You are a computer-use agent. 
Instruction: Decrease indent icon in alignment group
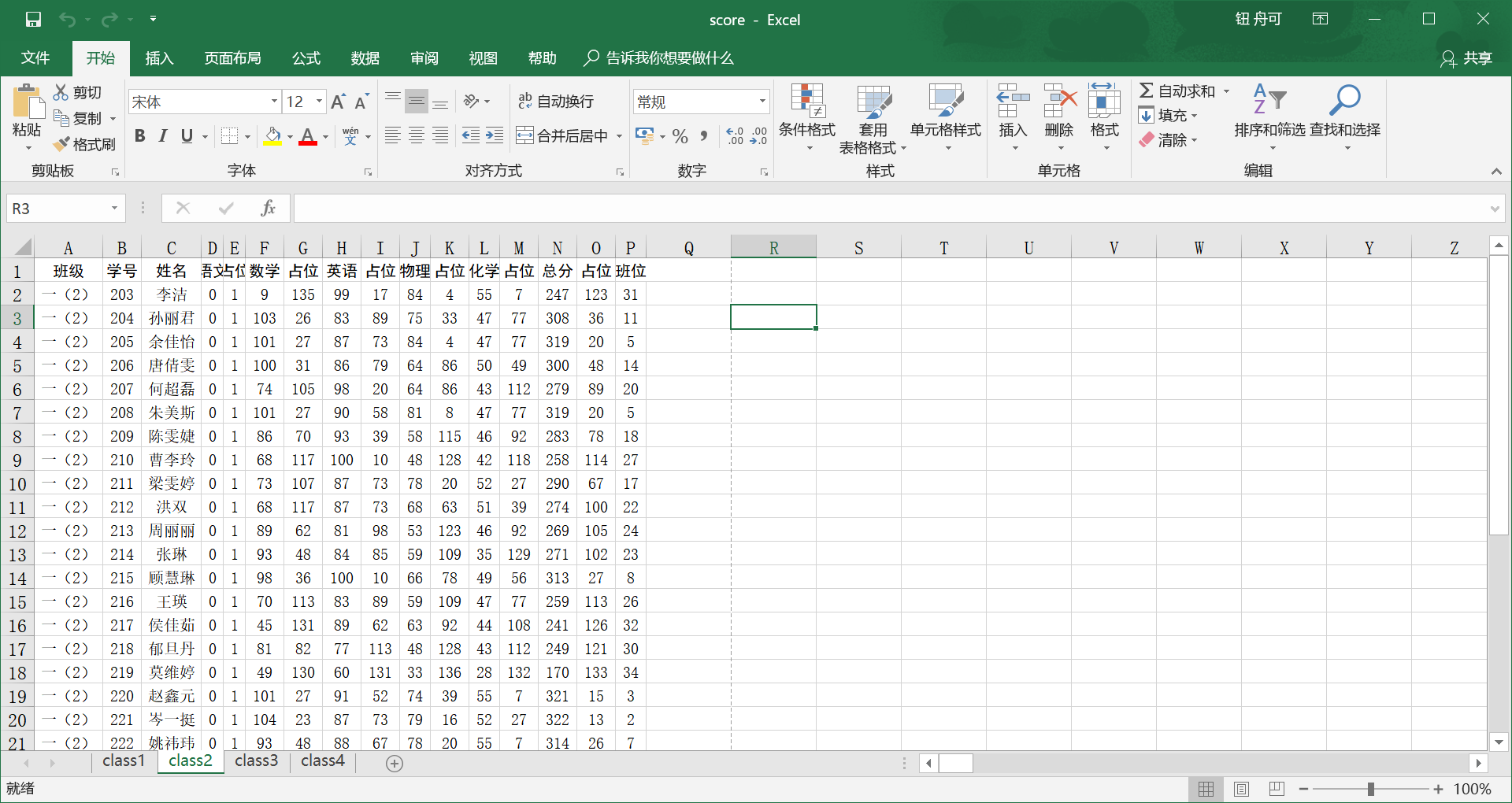471,135
